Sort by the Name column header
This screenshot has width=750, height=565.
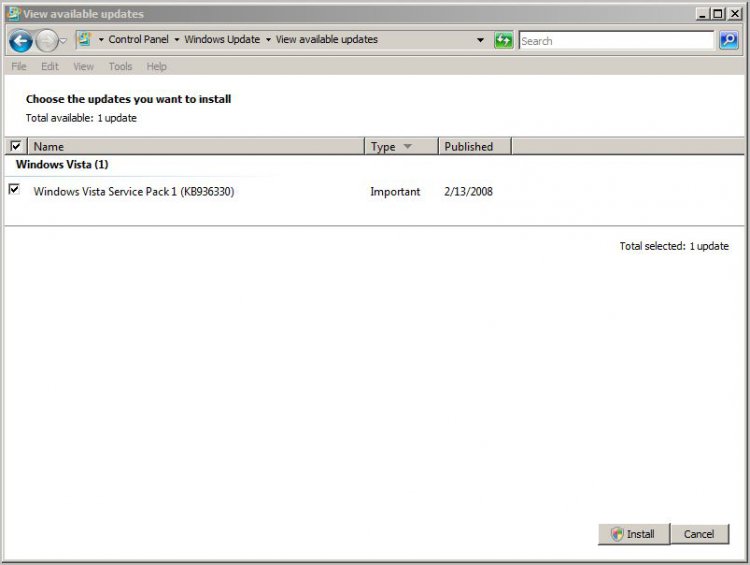[x=196, y=146]
